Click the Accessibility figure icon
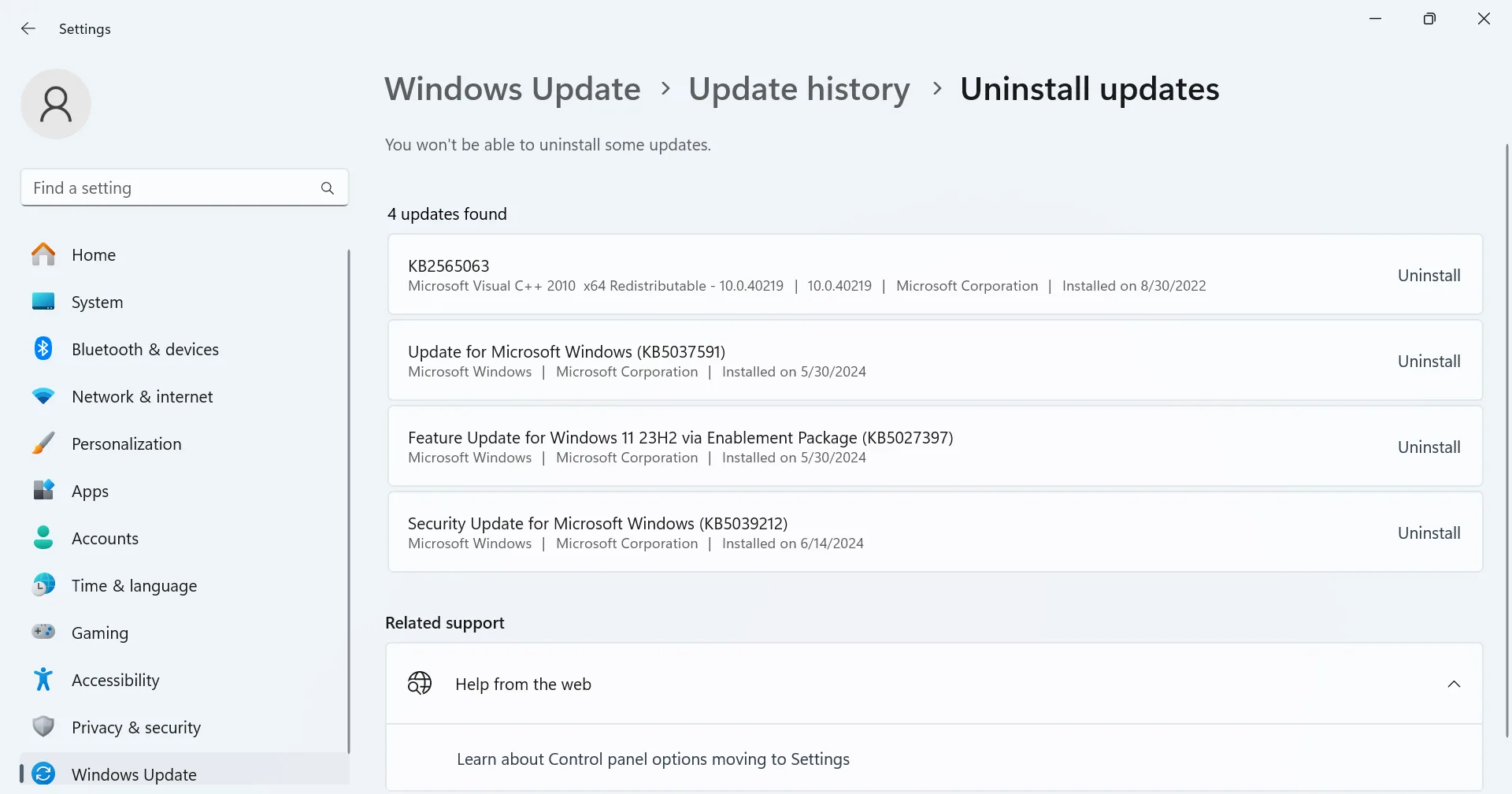The image size is (1512, 794). point(43,679)
